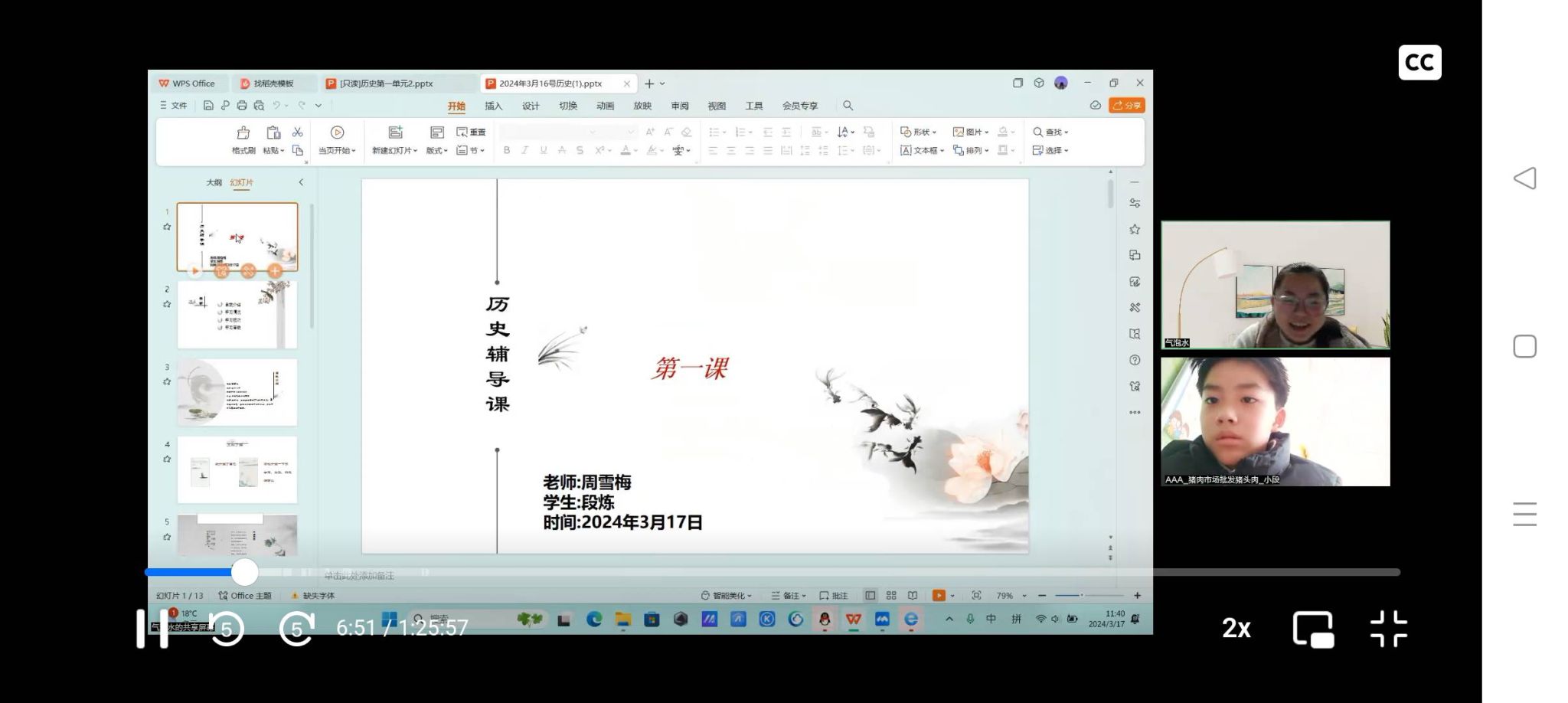Exit fullscreen video mode
1568x703 pixels.
(1388, 629)
